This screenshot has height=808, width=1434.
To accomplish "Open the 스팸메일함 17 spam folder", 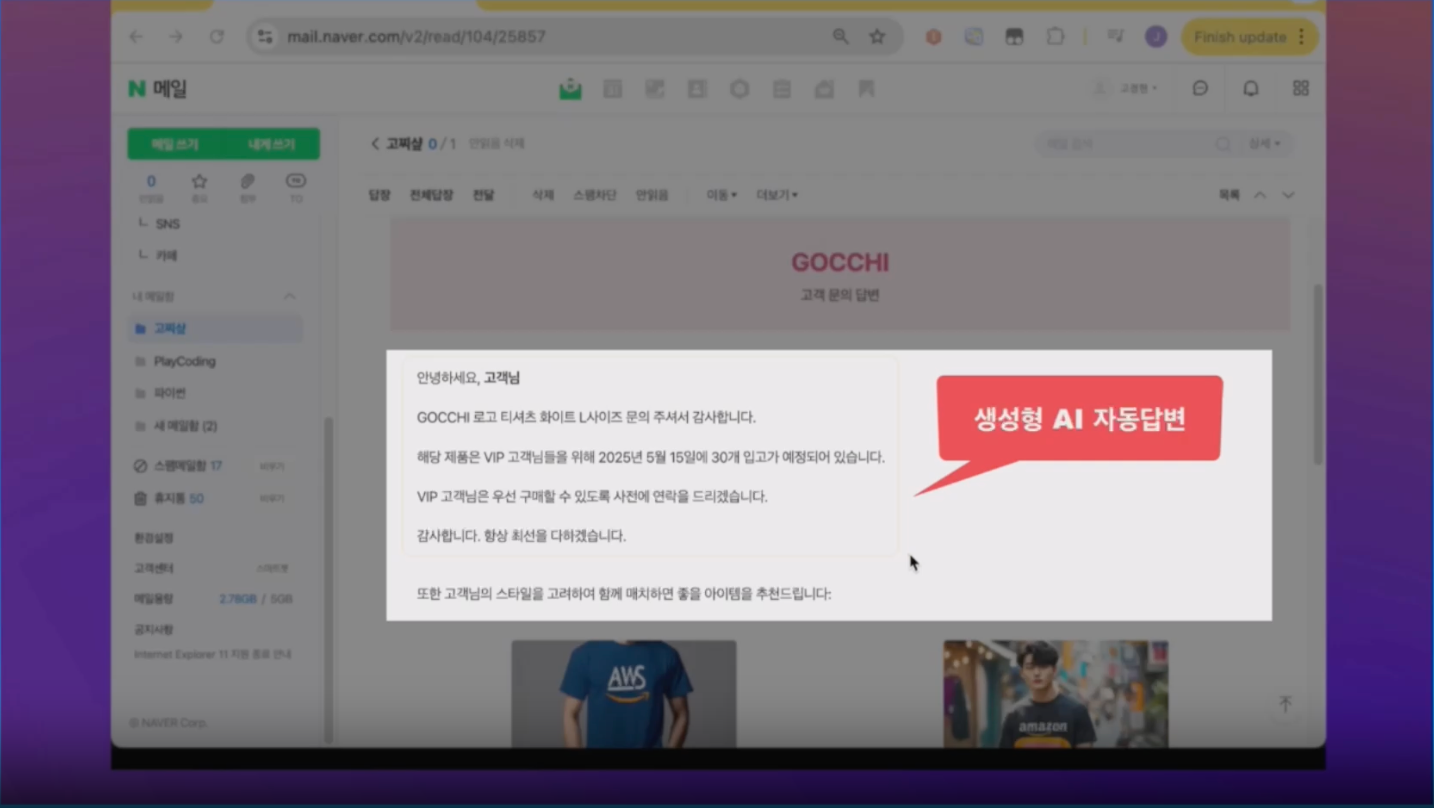I will 188,466.
